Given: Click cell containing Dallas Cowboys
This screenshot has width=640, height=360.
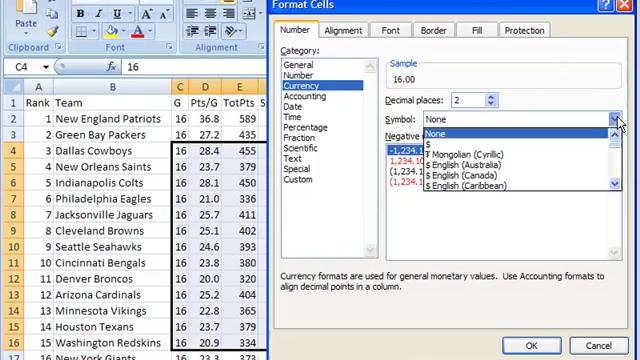Looking at the screenshot, I should click(112, 151).
